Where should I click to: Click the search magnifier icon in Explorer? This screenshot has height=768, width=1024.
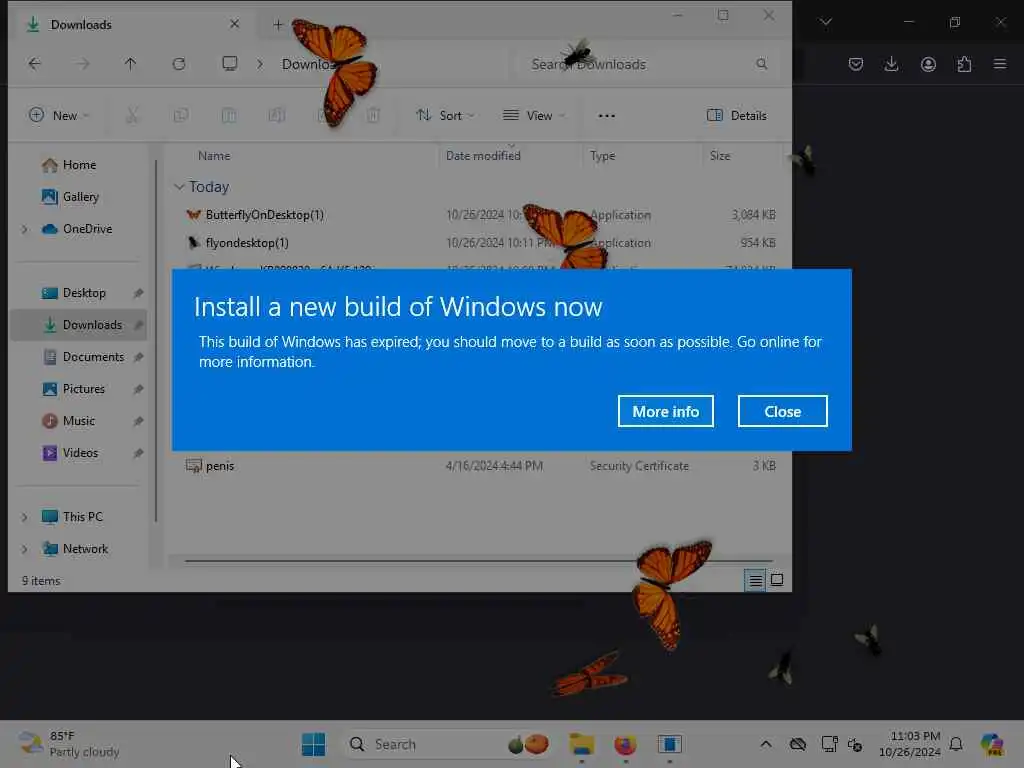(x=761, y=64)
